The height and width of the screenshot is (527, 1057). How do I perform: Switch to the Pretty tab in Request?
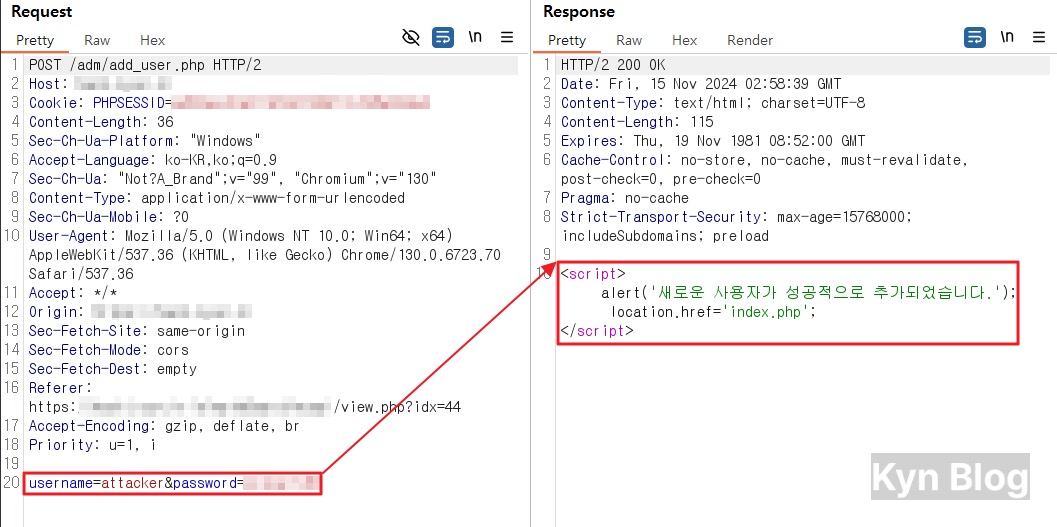click(x=34, y=40)
